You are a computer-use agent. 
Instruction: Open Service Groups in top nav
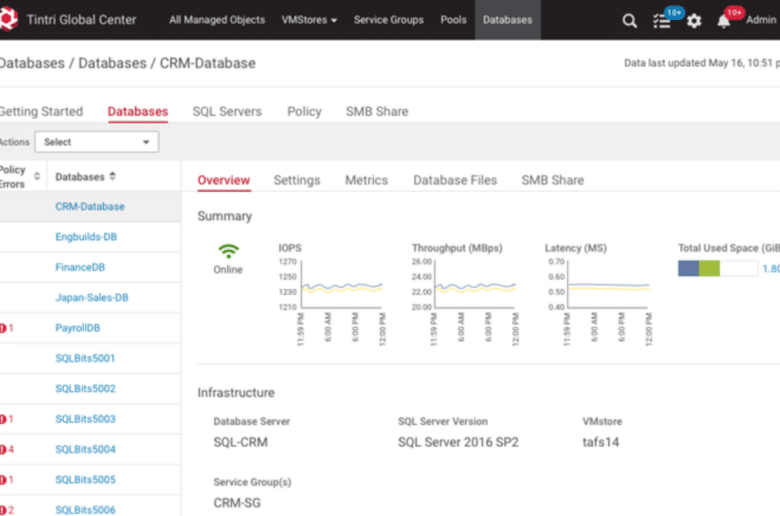click(x=389, y=20)
